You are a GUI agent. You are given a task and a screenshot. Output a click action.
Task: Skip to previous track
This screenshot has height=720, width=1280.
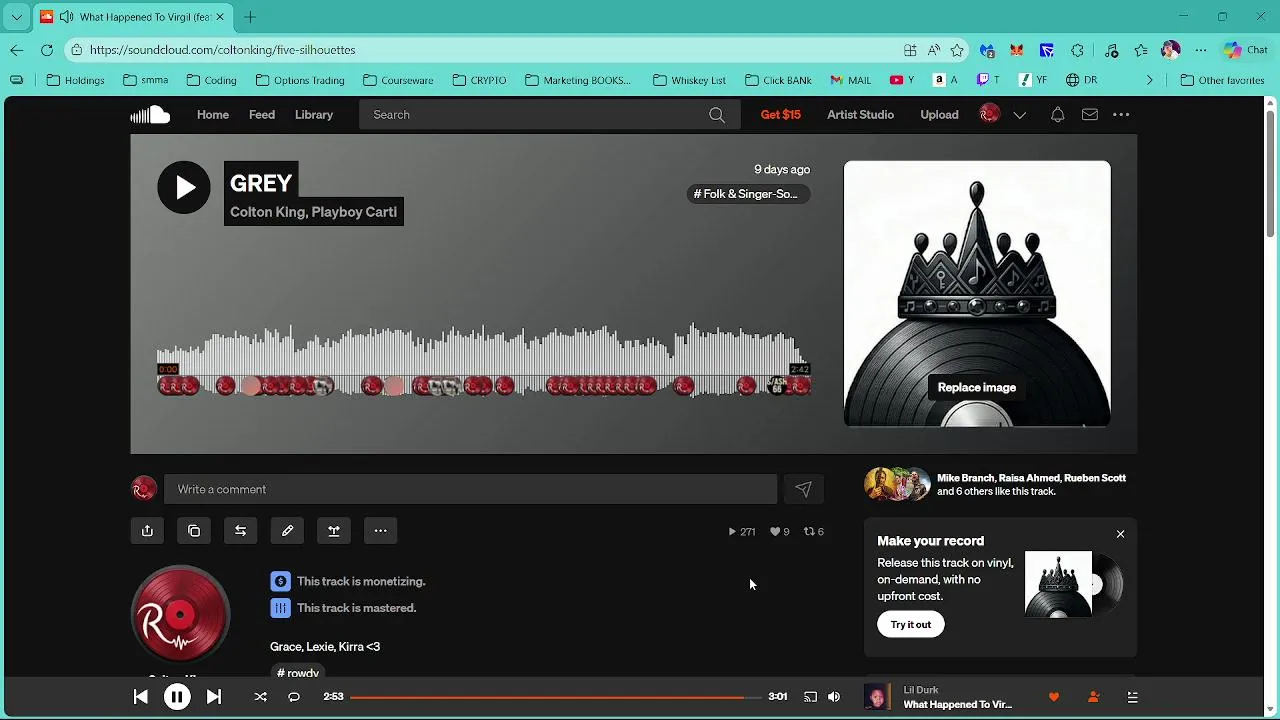[141, 697]
